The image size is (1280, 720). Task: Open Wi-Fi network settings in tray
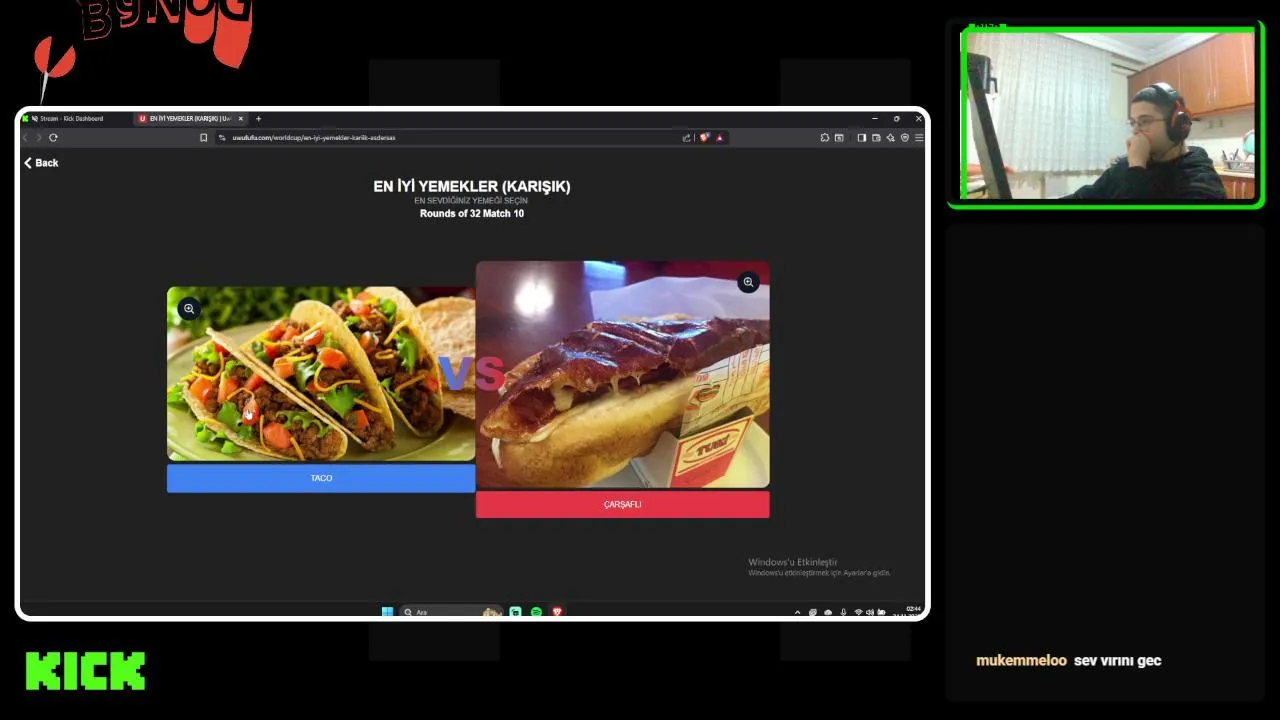click(859, 612)
